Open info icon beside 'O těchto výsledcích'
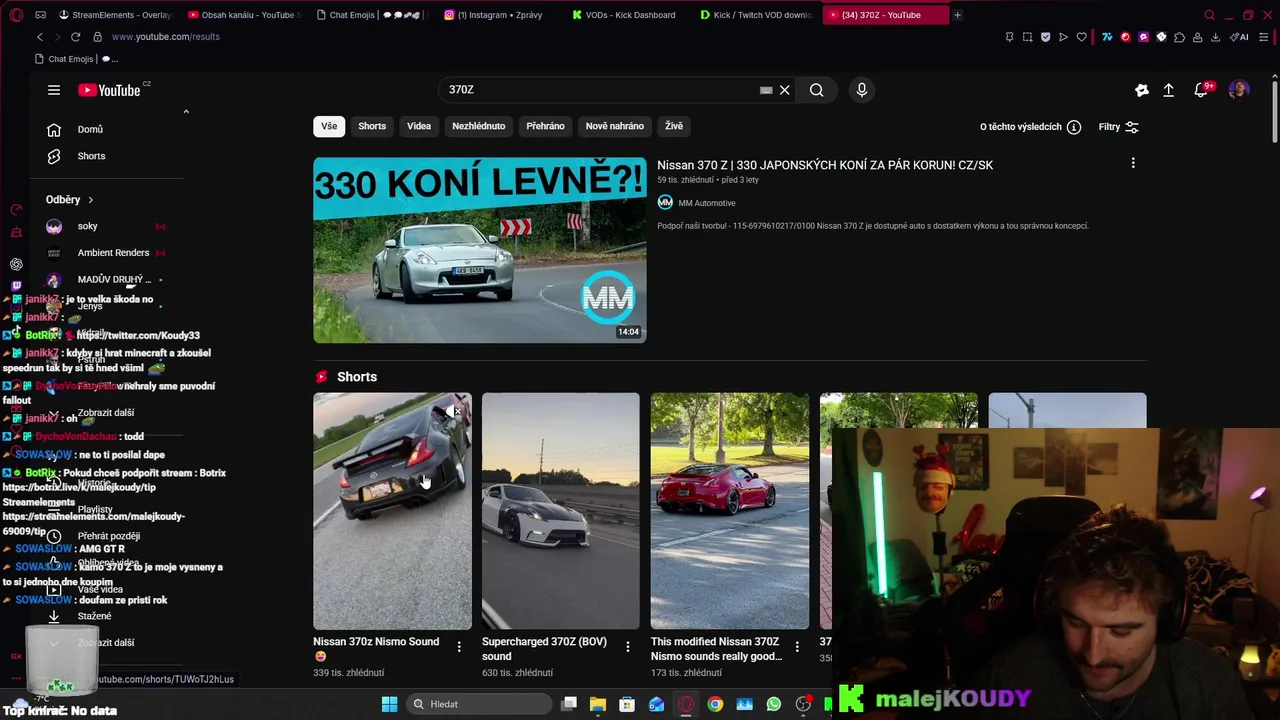 tap(1074, 127)
